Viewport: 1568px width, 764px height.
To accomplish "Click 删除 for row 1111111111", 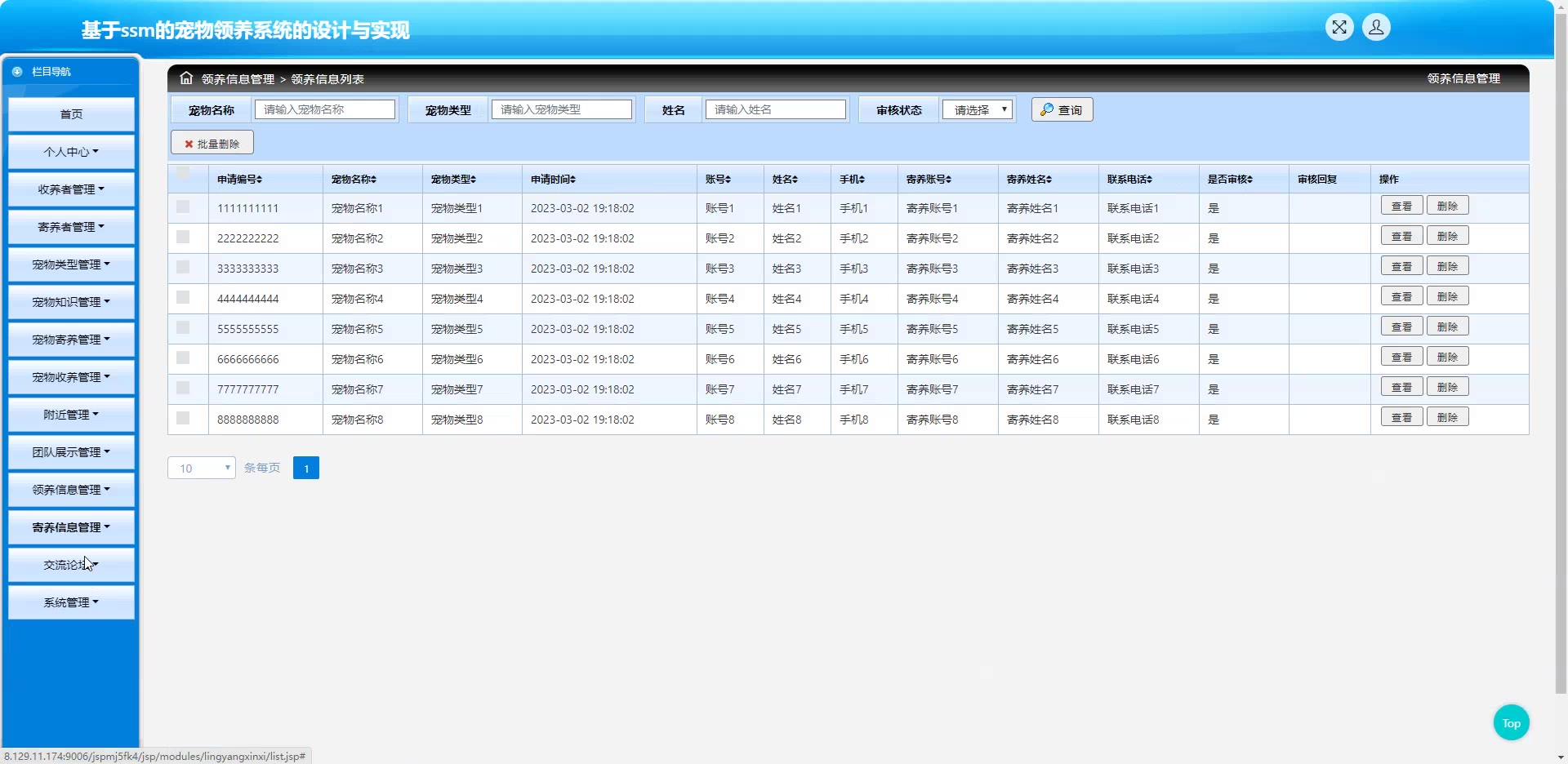I will [1447, 206].
